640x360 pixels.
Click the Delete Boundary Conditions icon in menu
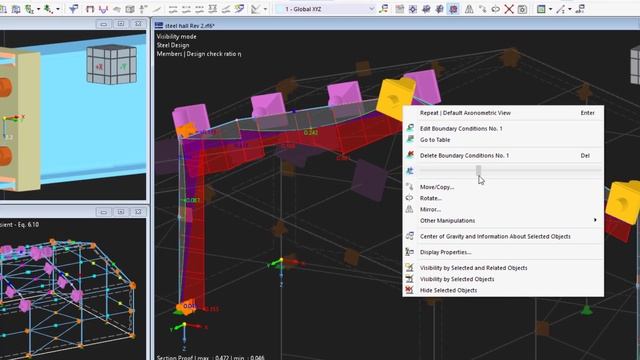pos(410,155)
